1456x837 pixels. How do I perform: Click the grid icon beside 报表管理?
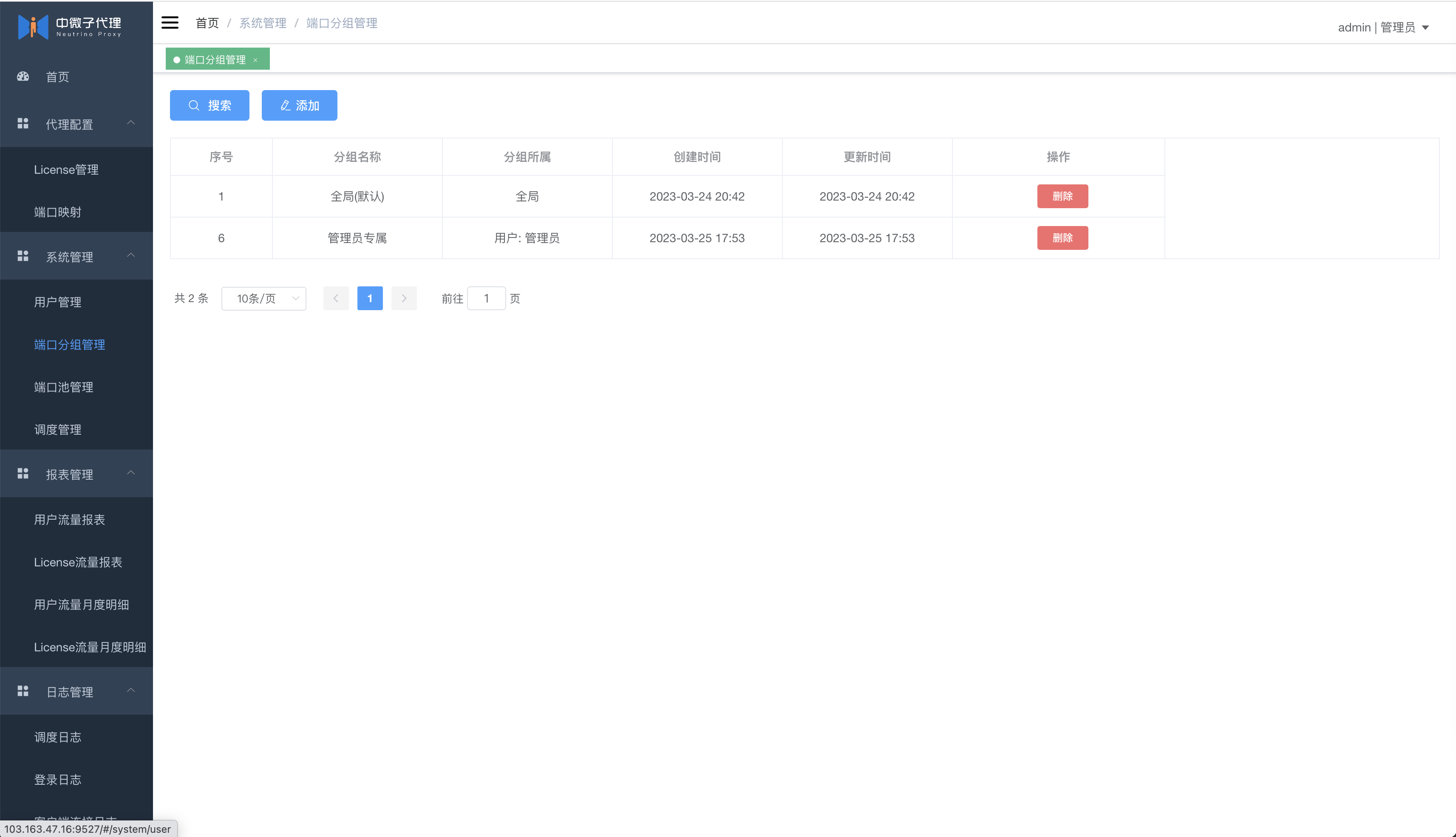[23, 474]
